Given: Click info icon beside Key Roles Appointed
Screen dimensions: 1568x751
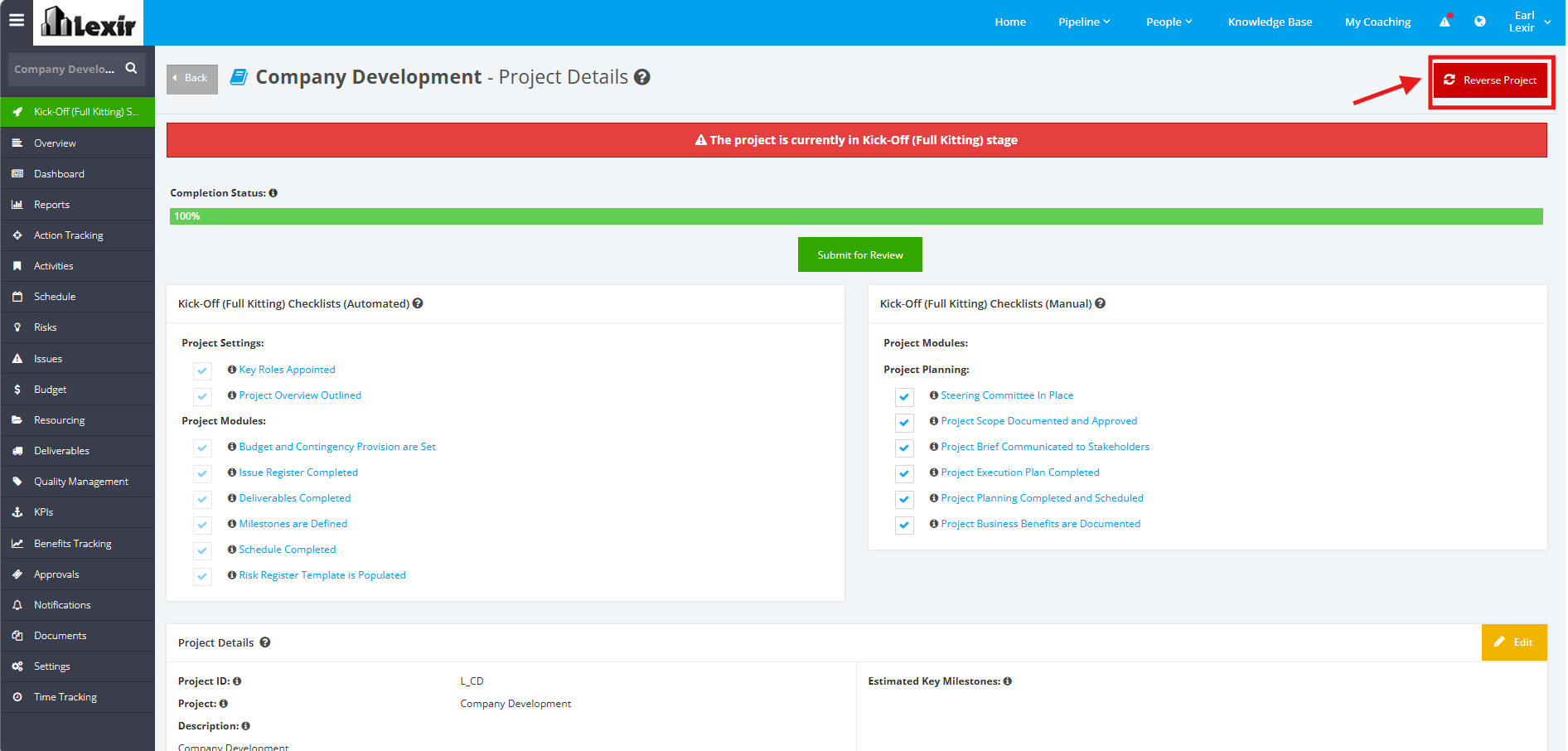Looking at the screenshot, I should (x=232, y=370).
